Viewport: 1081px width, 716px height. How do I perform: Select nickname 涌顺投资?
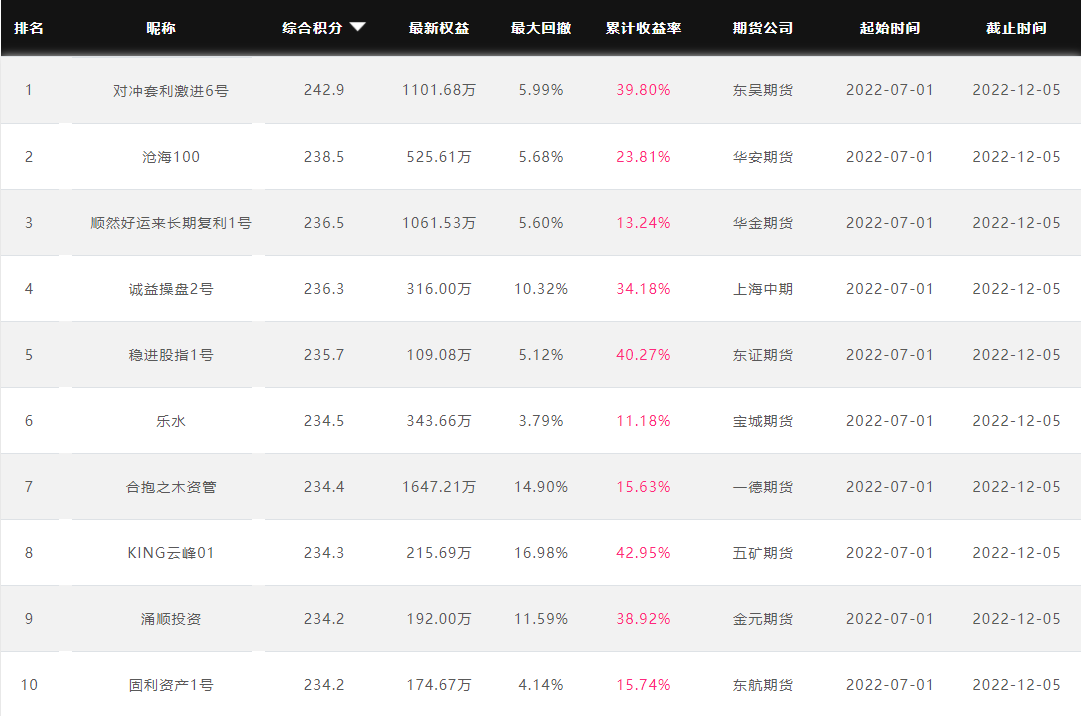[x=171, y=619]
